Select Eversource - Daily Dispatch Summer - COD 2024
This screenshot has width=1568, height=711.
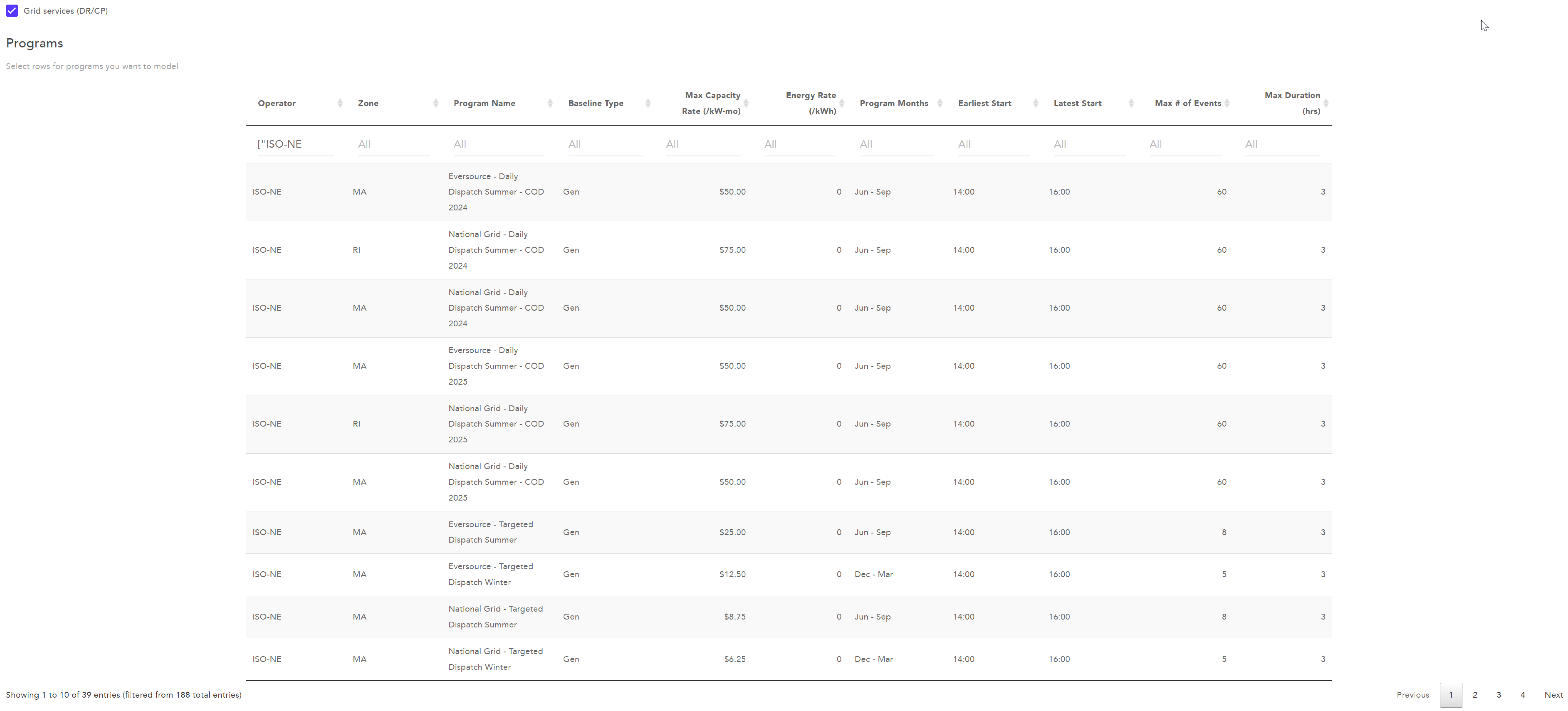789,192
